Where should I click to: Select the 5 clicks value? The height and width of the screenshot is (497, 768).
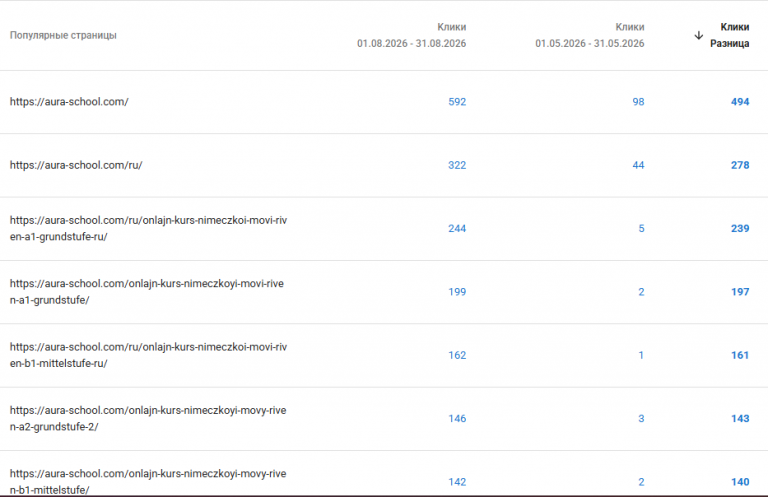641,229
